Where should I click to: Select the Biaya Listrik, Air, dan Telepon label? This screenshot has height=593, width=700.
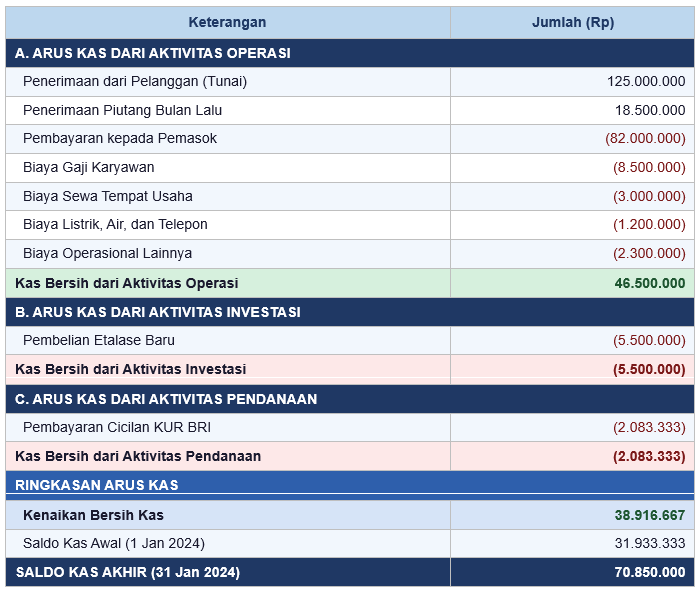[116, 224]
